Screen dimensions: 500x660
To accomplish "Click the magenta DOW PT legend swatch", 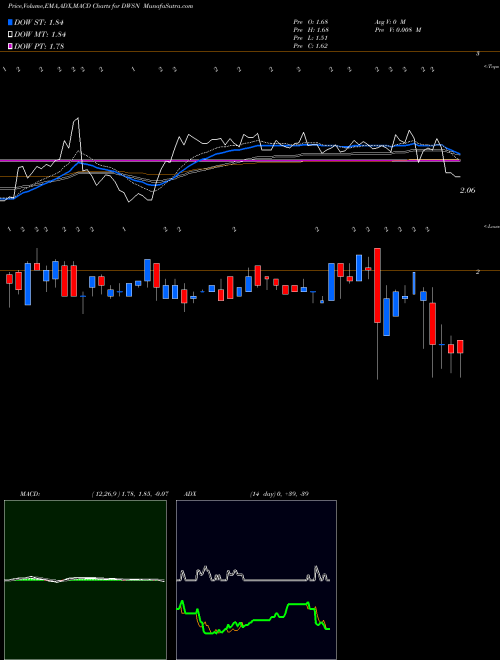I will (x=11, y=46).
